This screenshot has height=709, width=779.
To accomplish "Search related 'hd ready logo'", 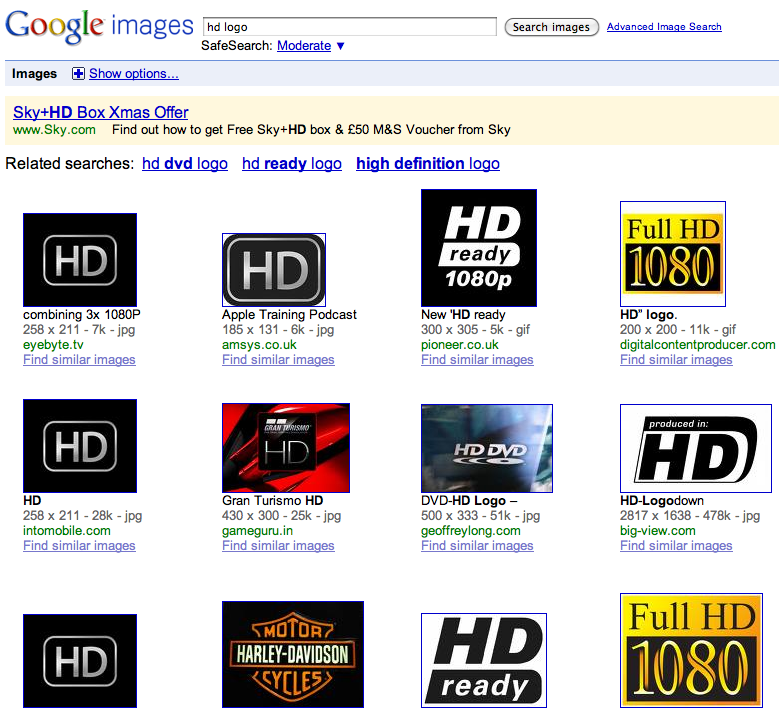I will 292,163.
